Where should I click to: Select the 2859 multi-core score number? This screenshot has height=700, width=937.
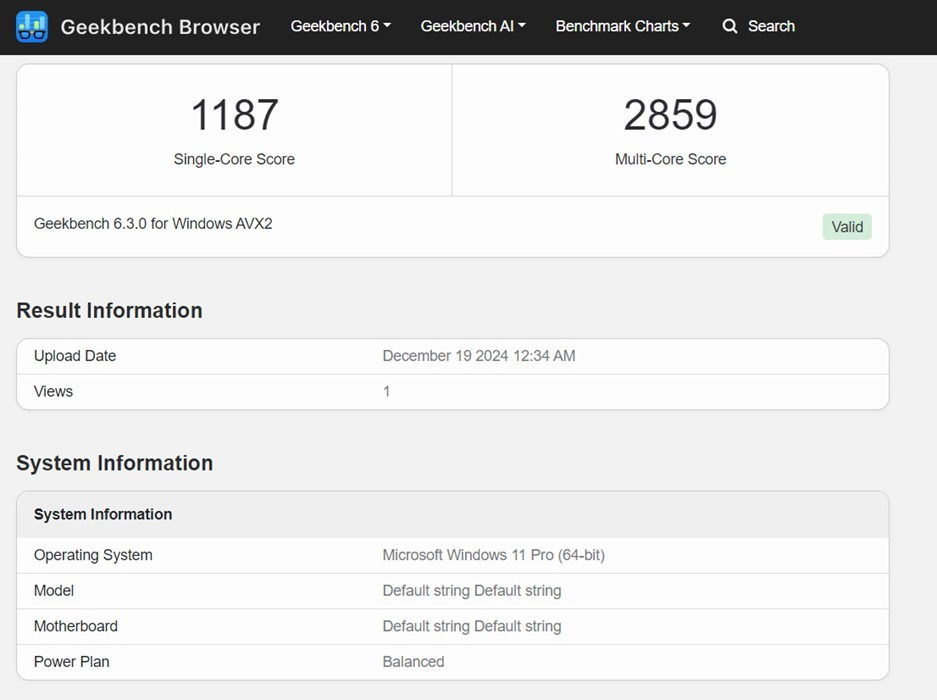tap(670, 115)
